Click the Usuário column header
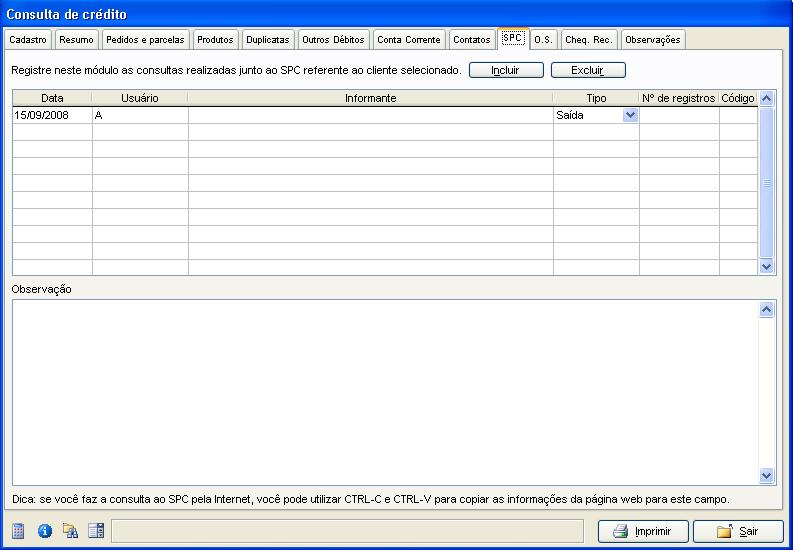This screenshot has height=550, width=793. click(140, 98)
